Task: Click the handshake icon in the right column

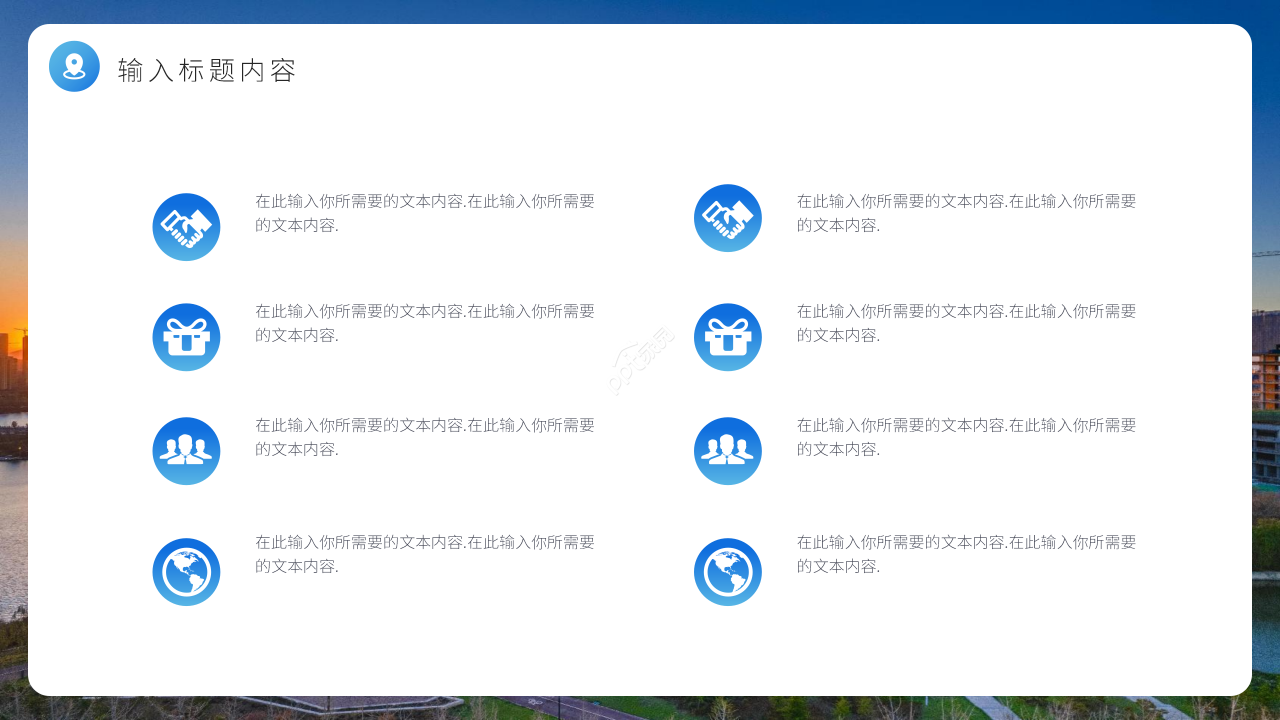Action: pos(728,217)
